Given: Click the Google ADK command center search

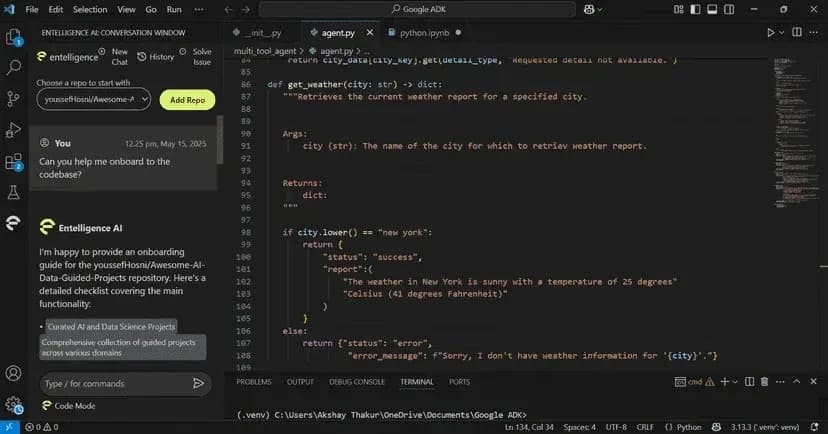Looking at the screenshot, I should 417,10.
